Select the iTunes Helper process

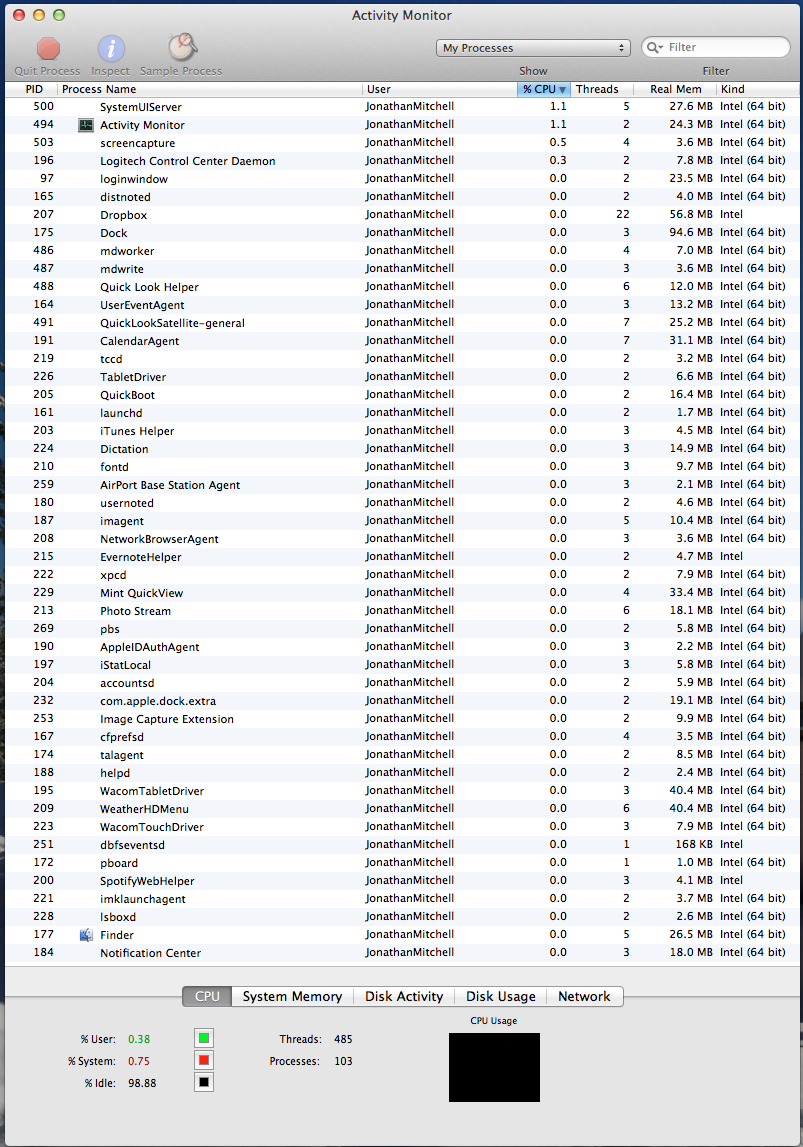click(x=402, y=431)
